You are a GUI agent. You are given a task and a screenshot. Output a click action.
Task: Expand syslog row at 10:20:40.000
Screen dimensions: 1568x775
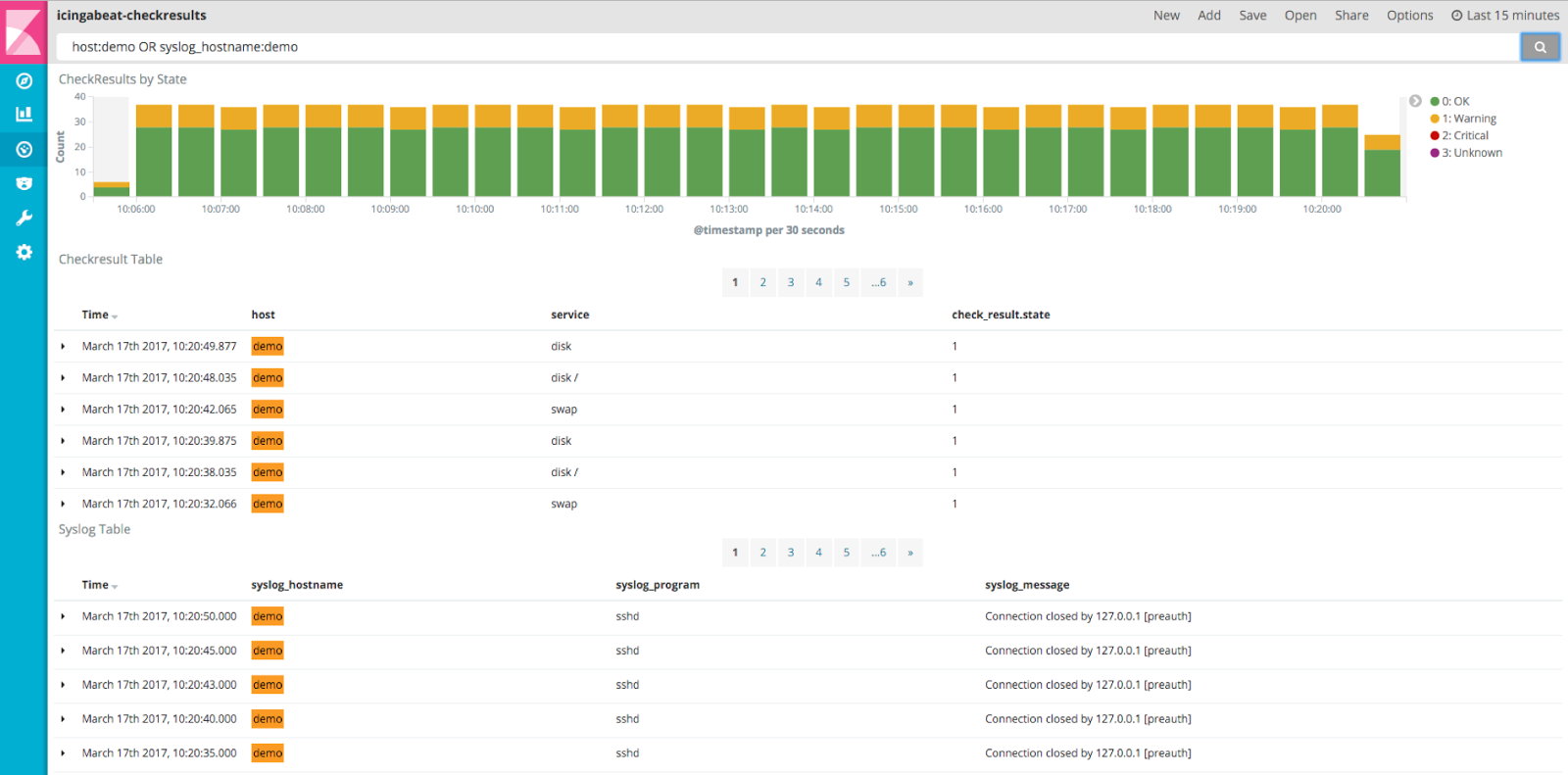64,719
